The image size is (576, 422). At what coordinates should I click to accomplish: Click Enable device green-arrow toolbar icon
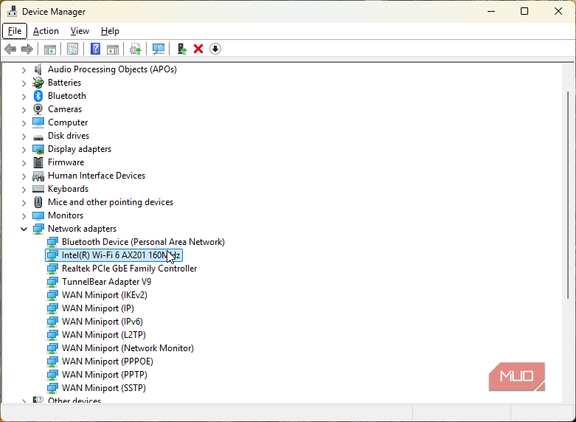point(182,49)
